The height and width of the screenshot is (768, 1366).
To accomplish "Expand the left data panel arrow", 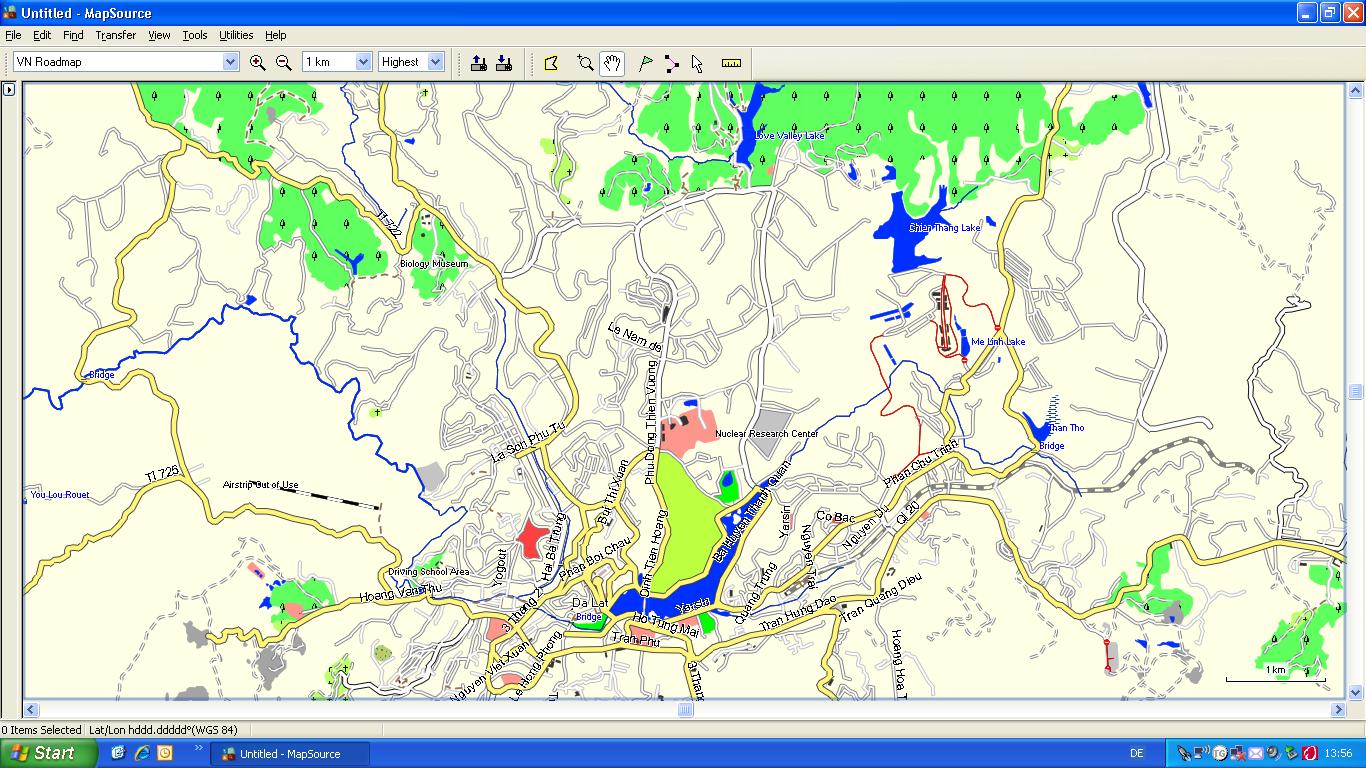I will point(9,90).
